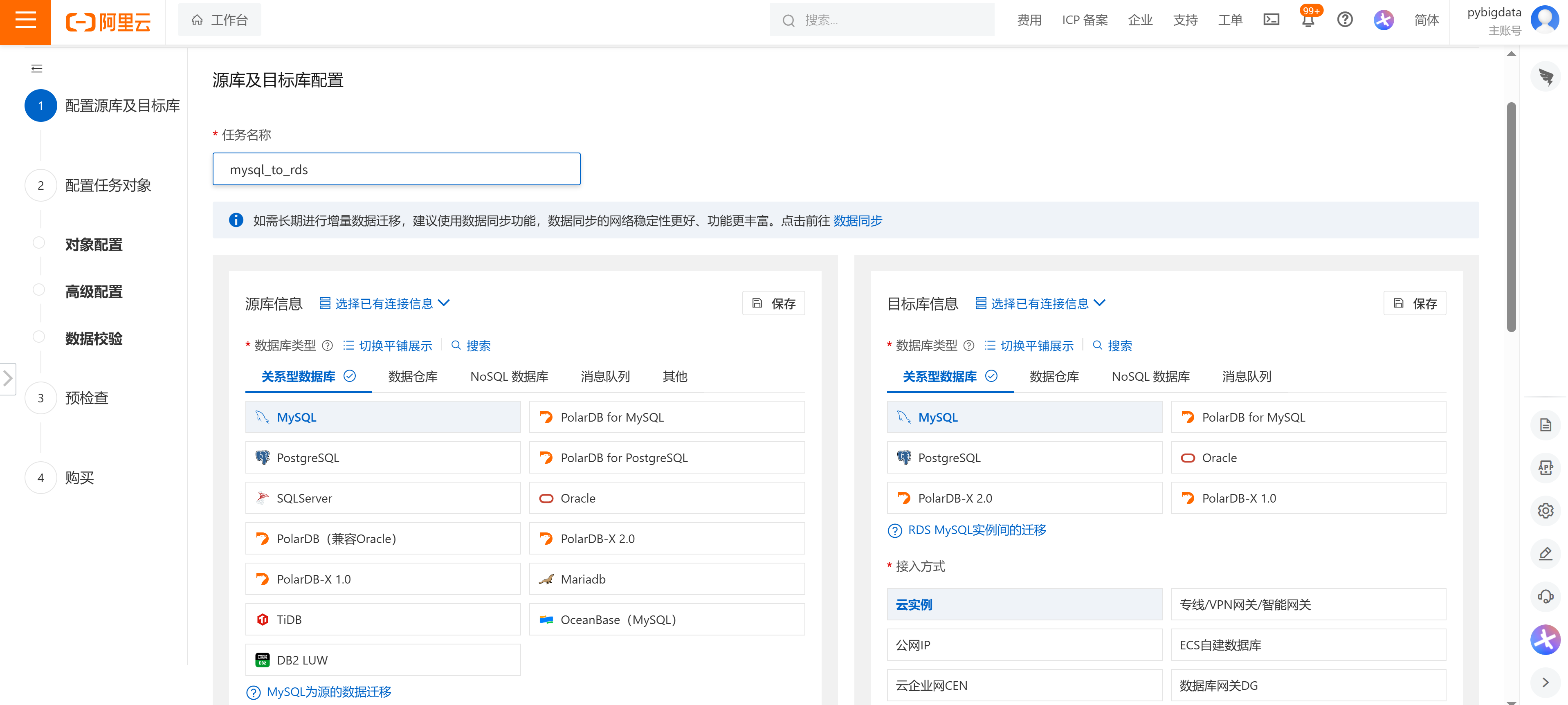Click the bird icon on right toolbar
This screenshot has width=1568, height=705.
[x=1545, y=77]
